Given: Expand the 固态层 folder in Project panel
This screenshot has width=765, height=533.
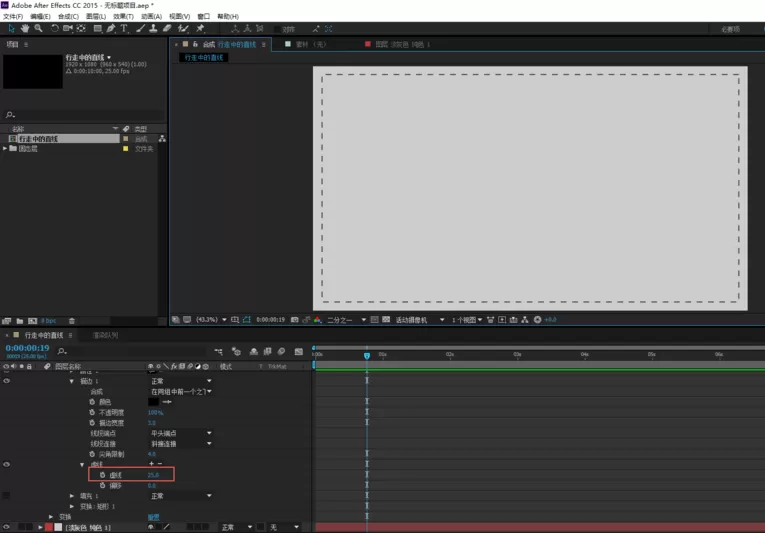Looking at the screenshot, I should tap(5, 148).
